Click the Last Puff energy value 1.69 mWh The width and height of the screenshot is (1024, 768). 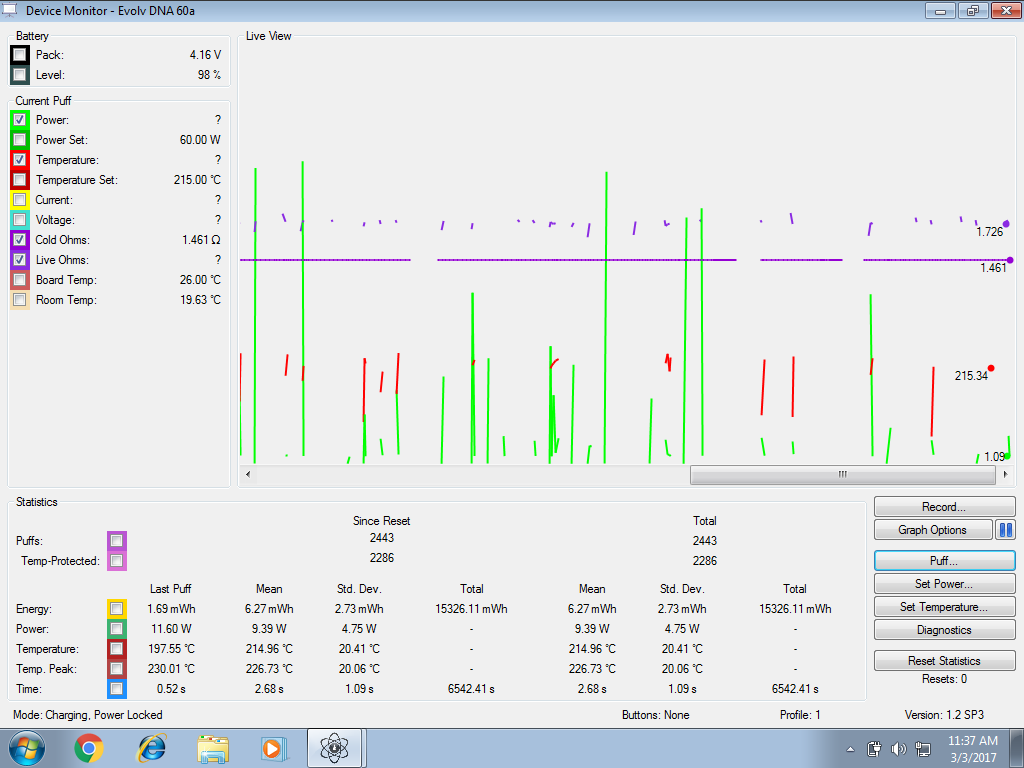[171, 609]
